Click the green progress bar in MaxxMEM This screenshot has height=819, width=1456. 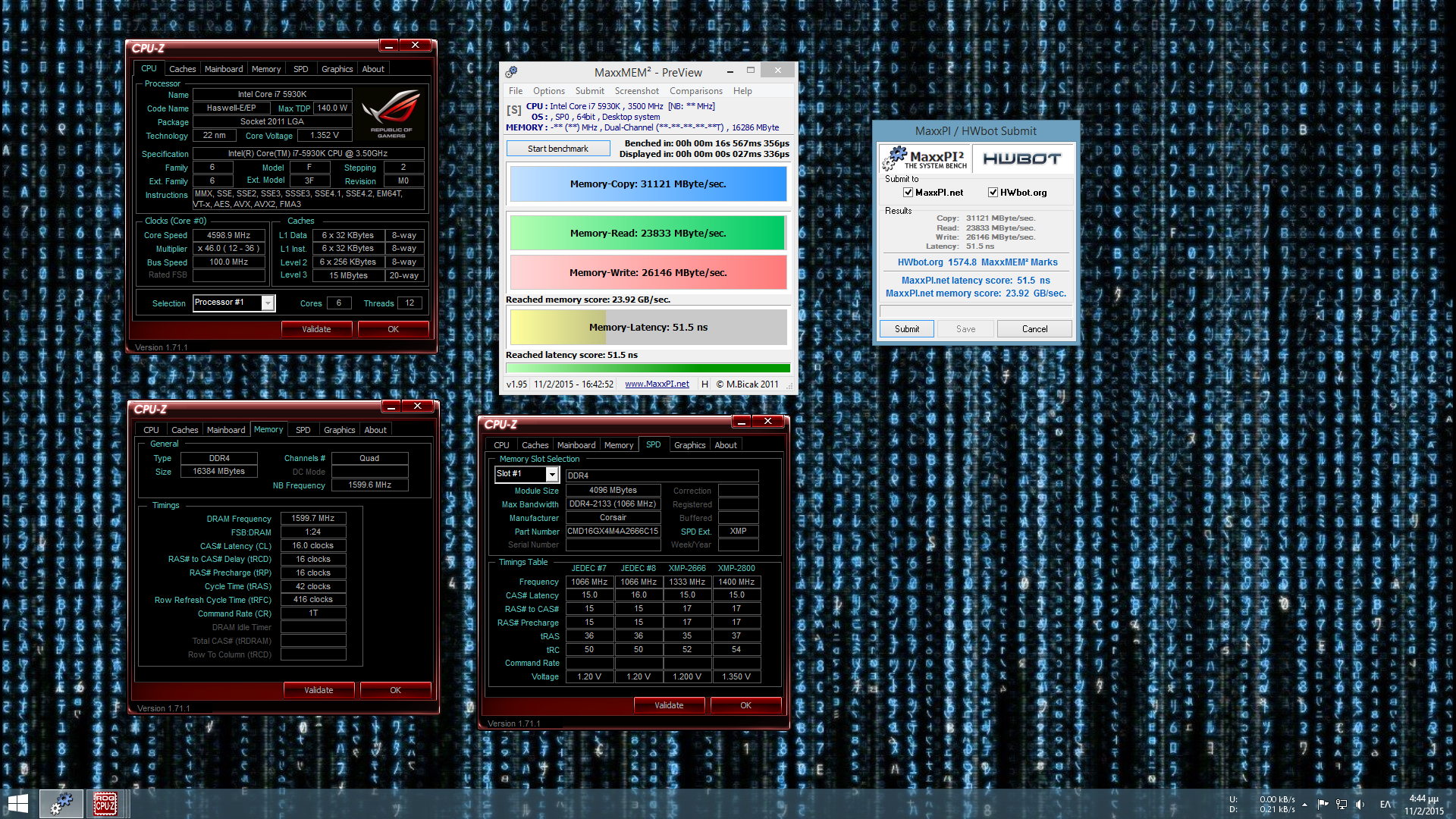click(648, 368)
